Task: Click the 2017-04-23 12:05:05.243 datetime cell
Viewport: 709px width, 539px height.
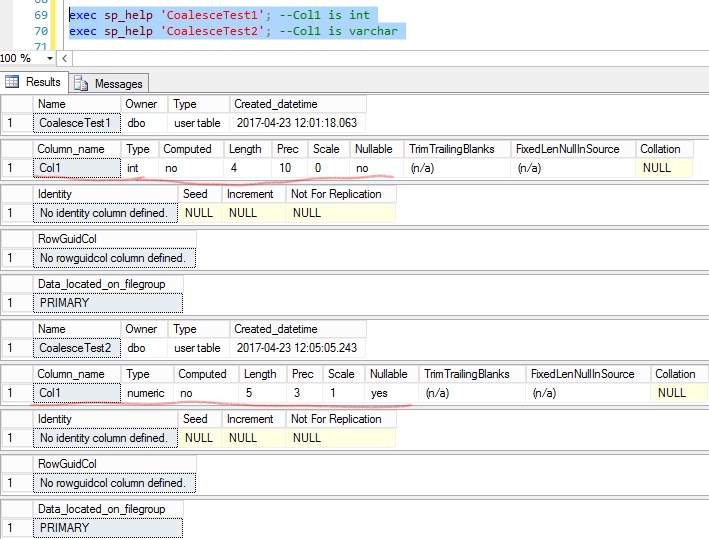Action: (x=297, y=348)
